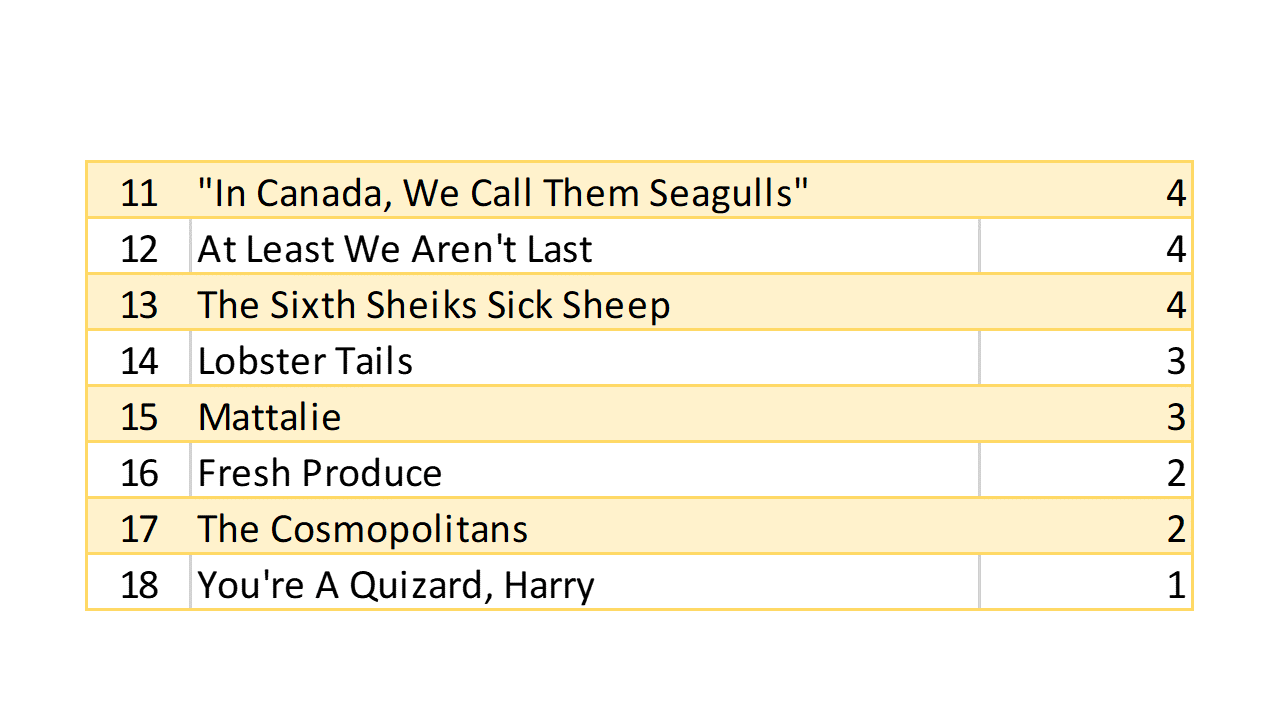
Task: Select the Fresh Produce cell
Action: click(320, 472)
